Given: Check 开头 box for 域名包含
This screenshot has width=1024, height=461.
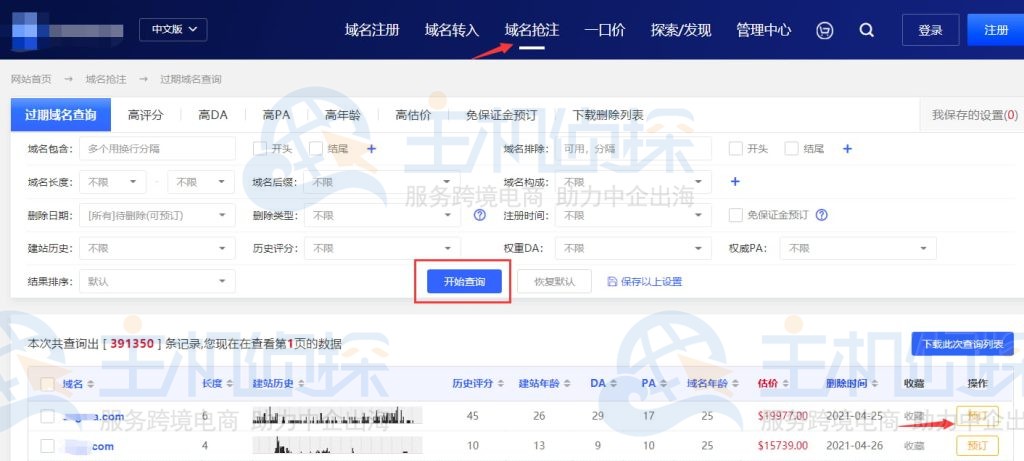Looking at the screenshot, I should coord(260,149).
